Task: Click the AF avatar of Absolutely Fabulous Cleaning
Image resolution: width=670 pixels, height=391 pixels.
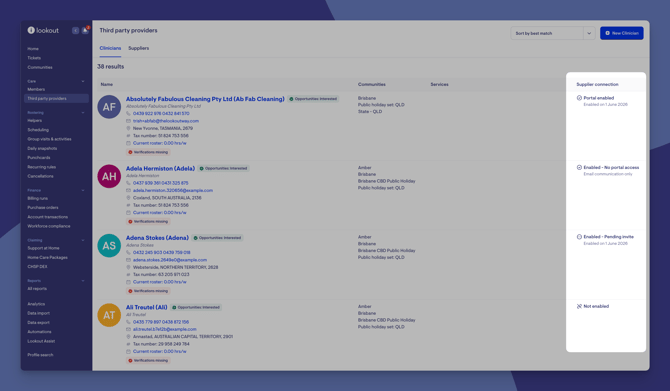Action: (109, 107)
